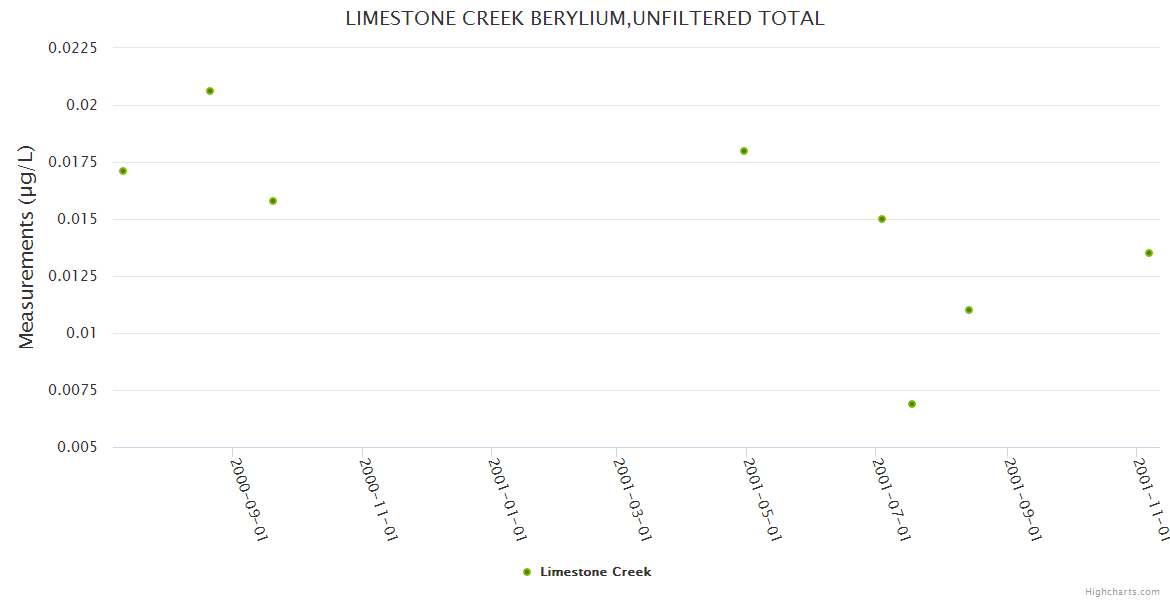
Task: Click the 0.0125 y-axis tick label
Action: click(75, 276)
